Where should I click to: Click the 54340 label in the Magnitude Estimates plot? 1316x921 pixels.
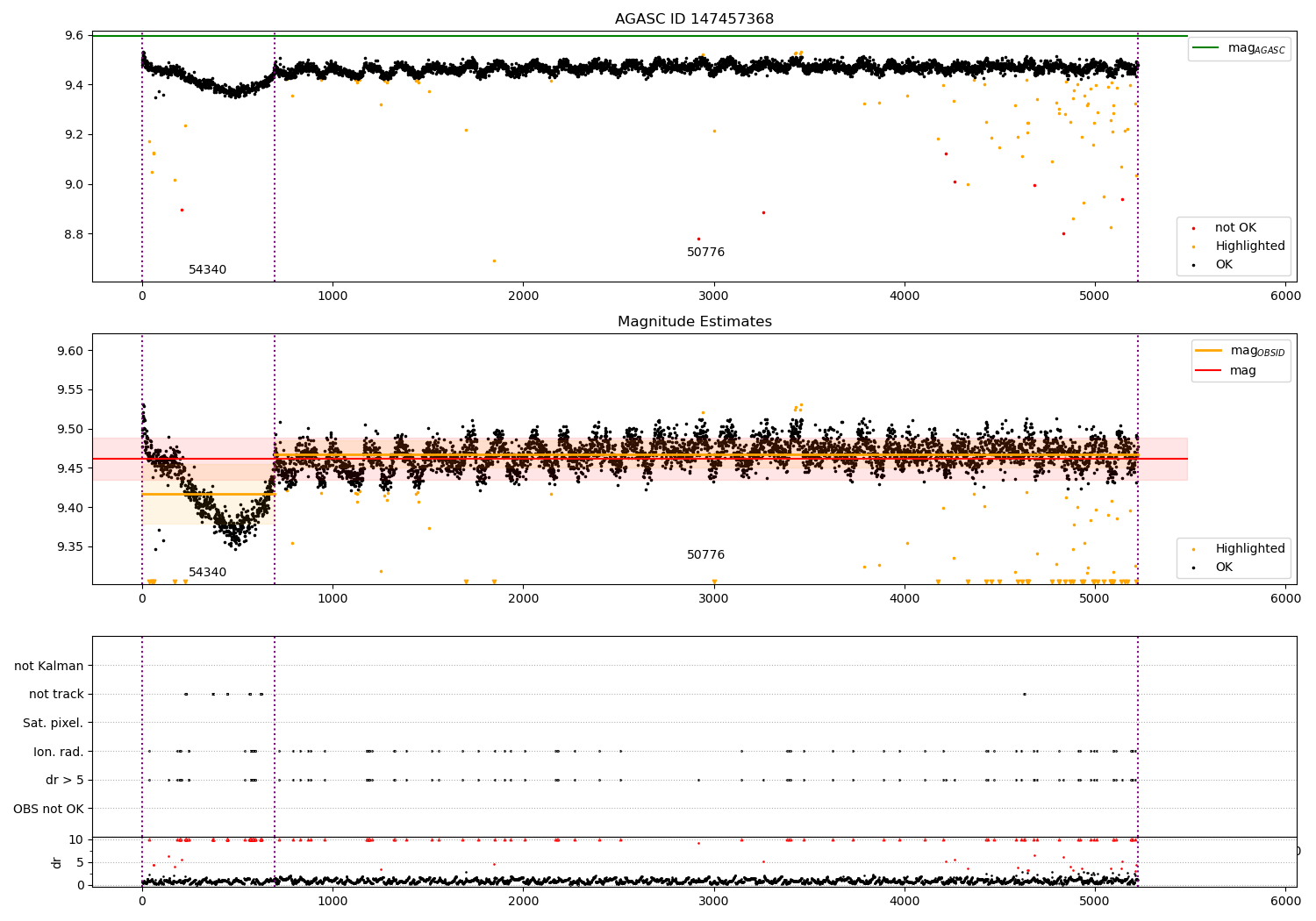tap(207, 573)
